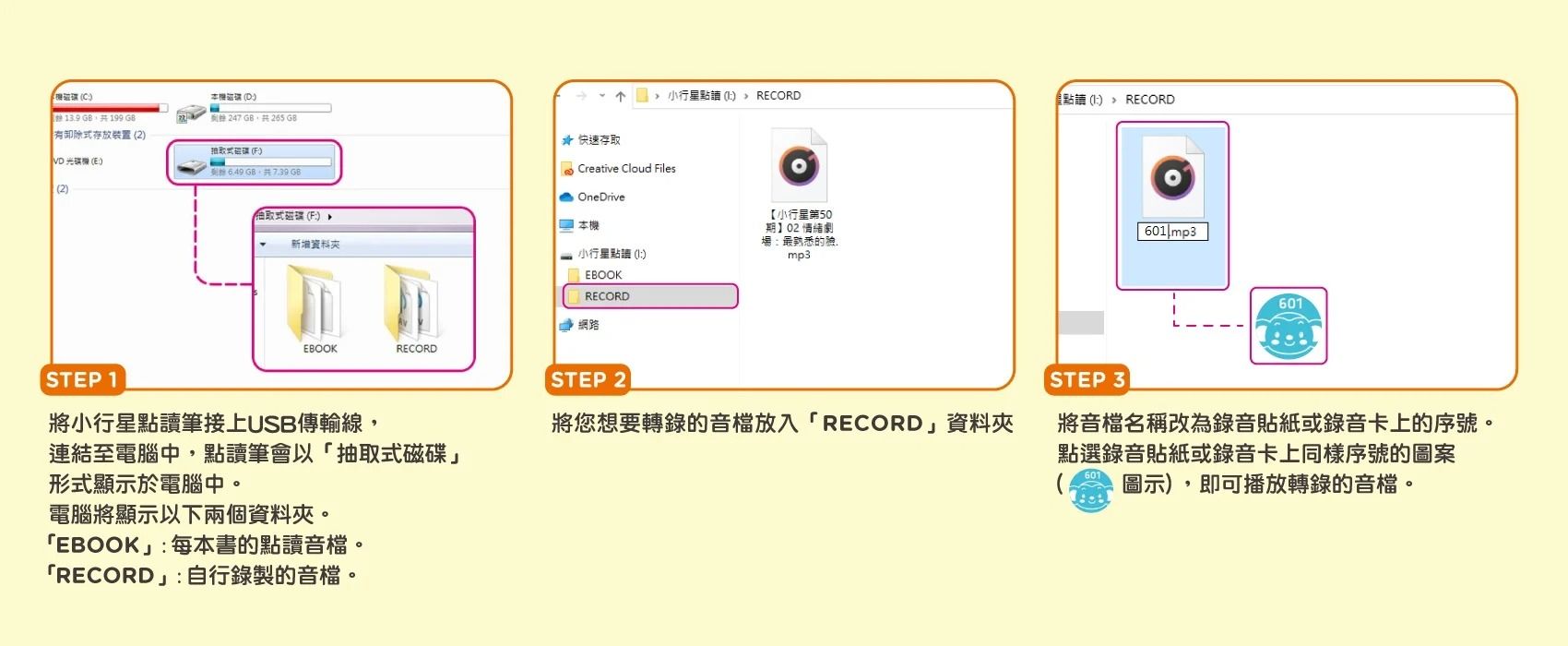Screen dimensions: 1568x646
Task: Click the up-arrow navigation button in Step 2
Action: [621, 96]
